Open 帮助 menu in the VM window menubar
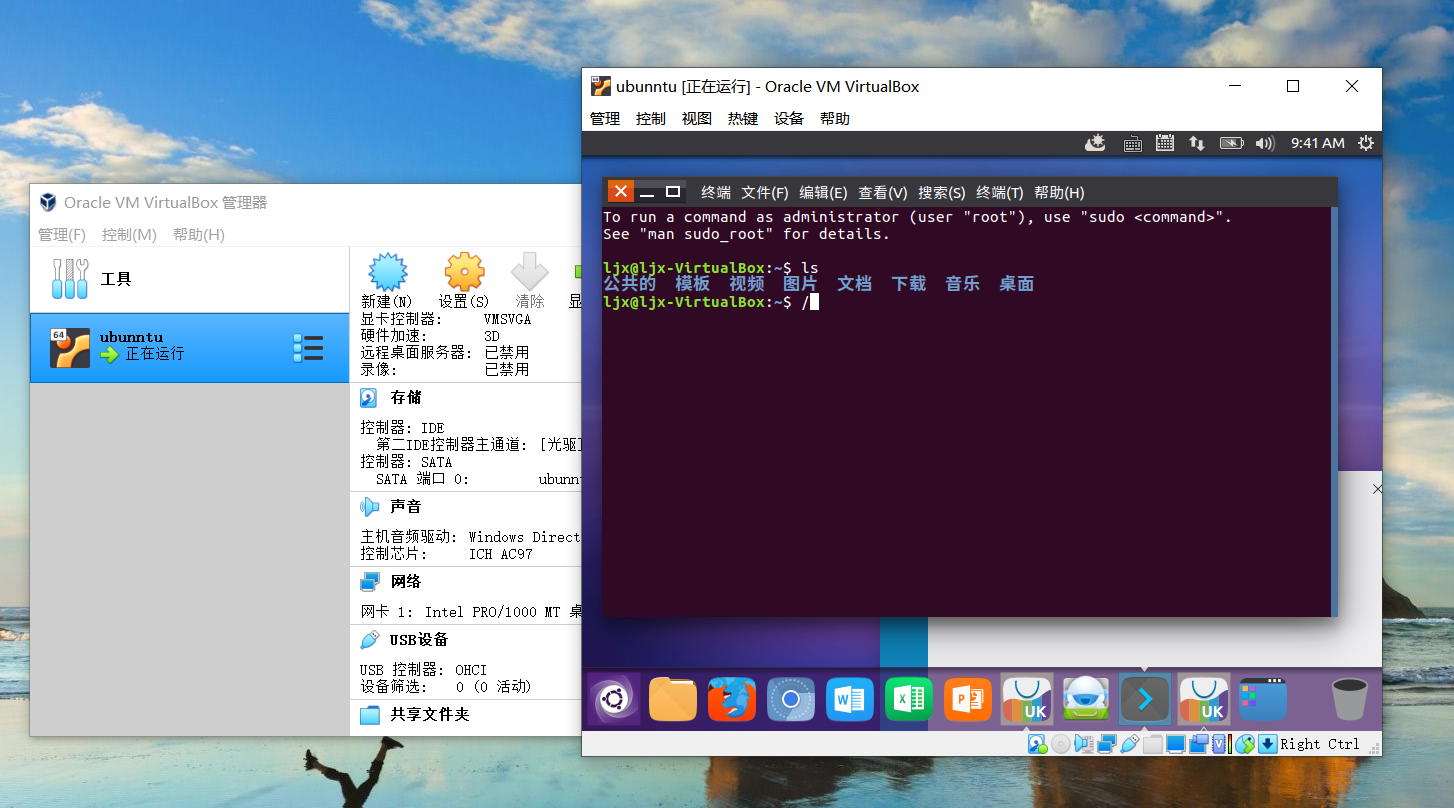Viewport: 1454px width, 808px height. pos(835,118)
